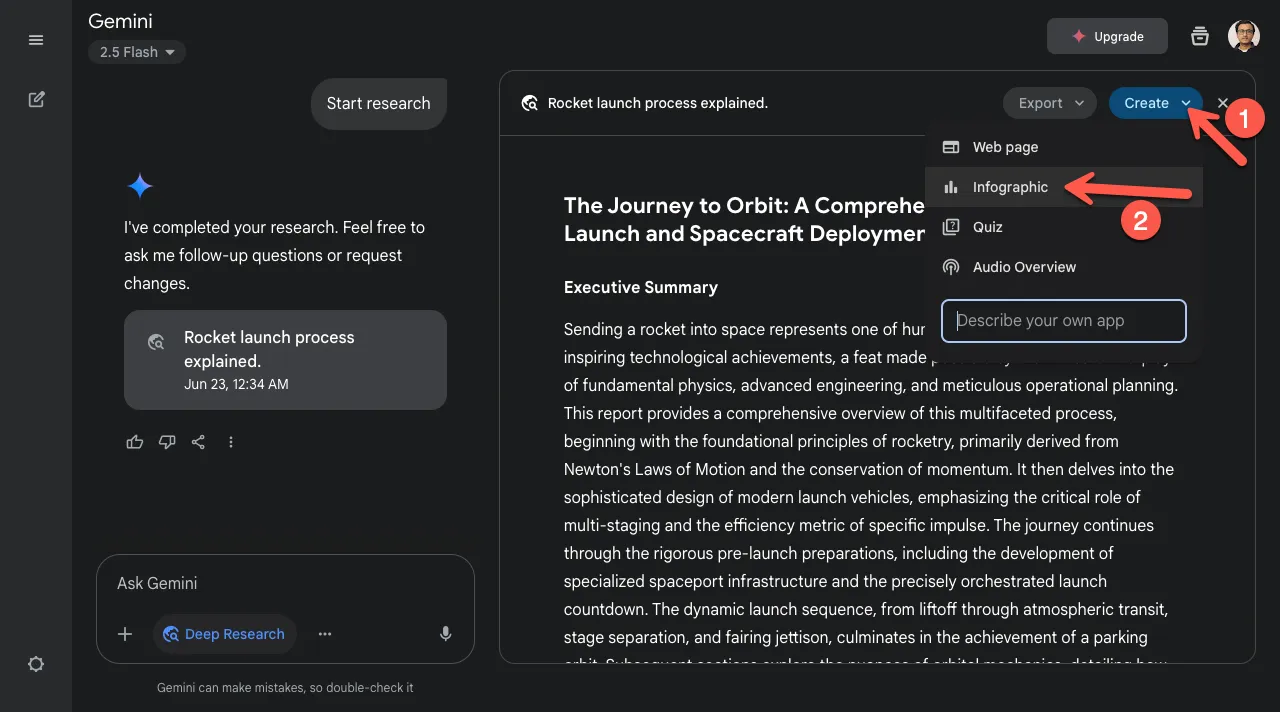Image resolution: width=1280 pixels, height=712 pixels.
Task: Click the Gemini can make mistakes disclaimer
Action: click(x=285, y=688)
